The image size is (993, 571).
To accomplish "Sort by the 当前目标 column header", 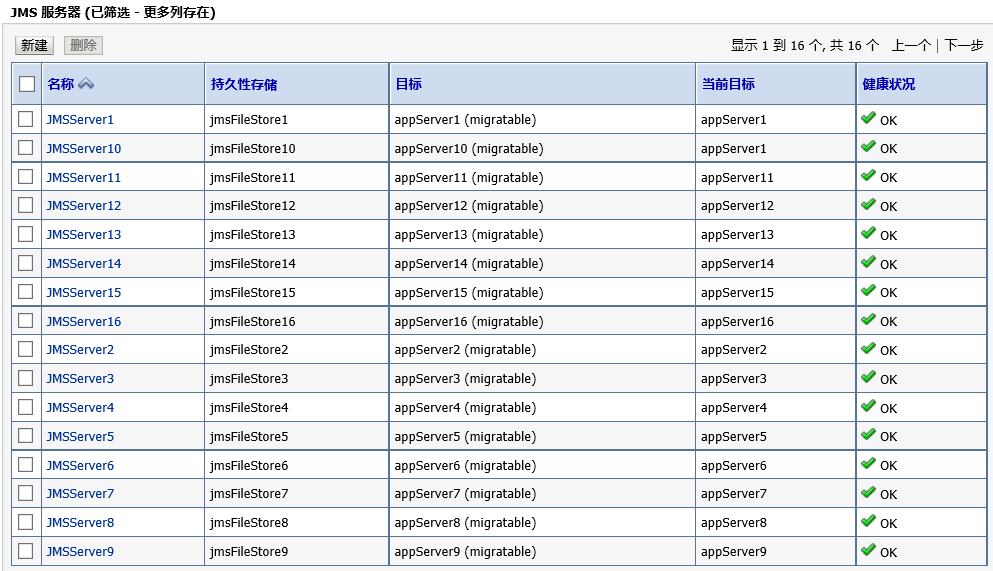I will [728, 84].
